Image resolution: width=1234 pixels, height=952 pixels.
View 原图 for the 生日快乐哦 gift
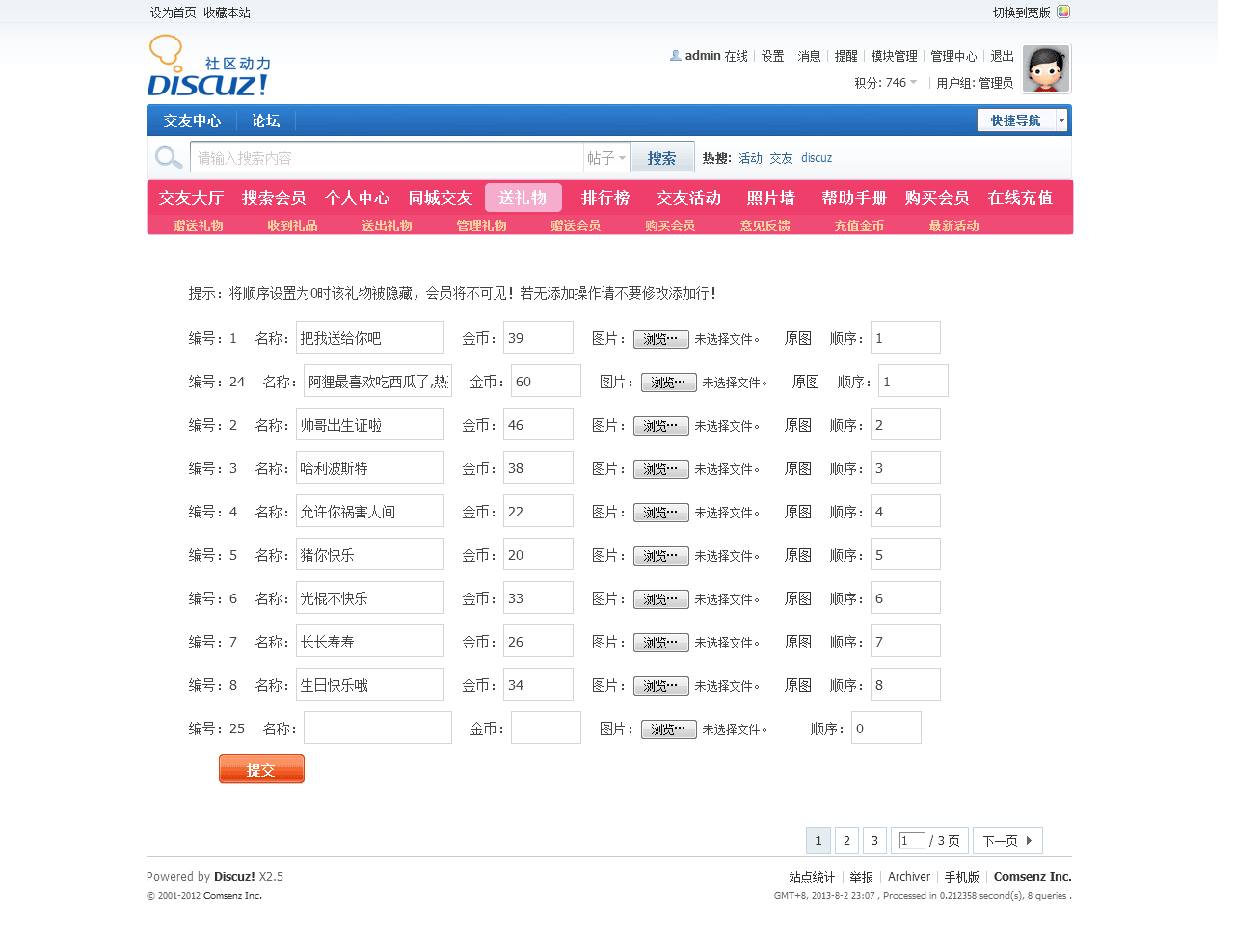[798, 685]
